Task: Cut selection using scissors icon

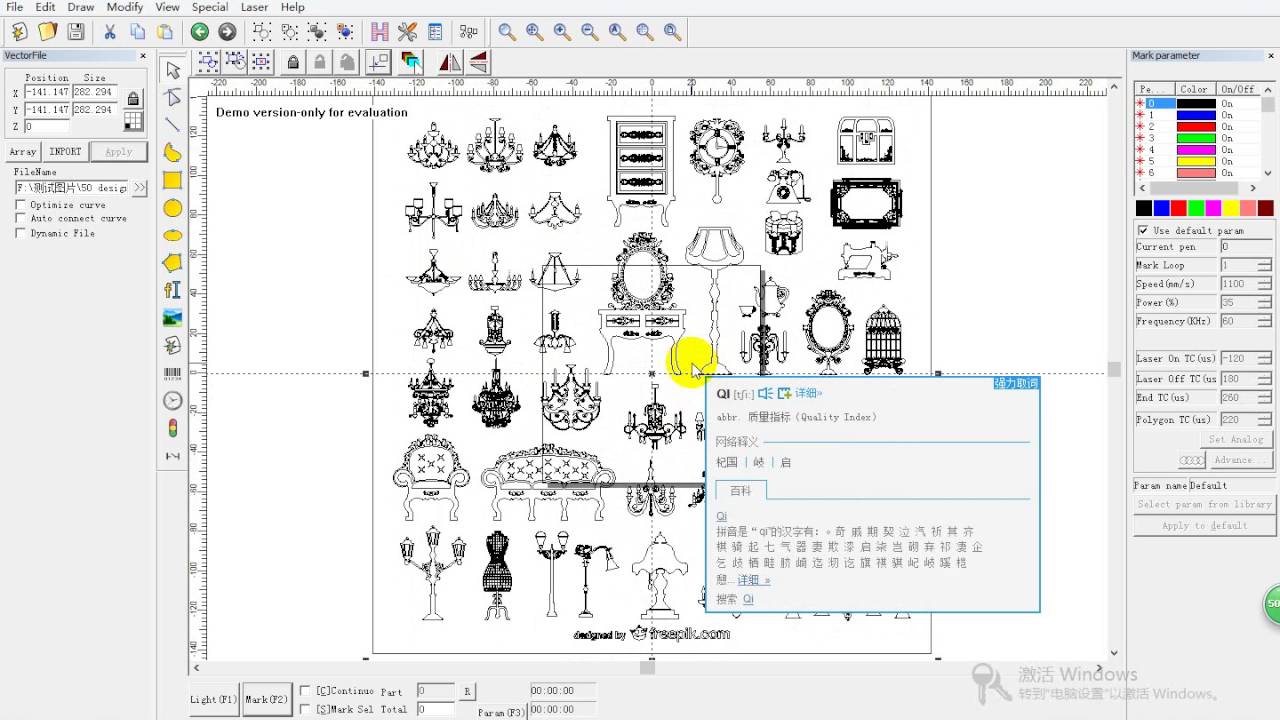Action: [110, 32]
